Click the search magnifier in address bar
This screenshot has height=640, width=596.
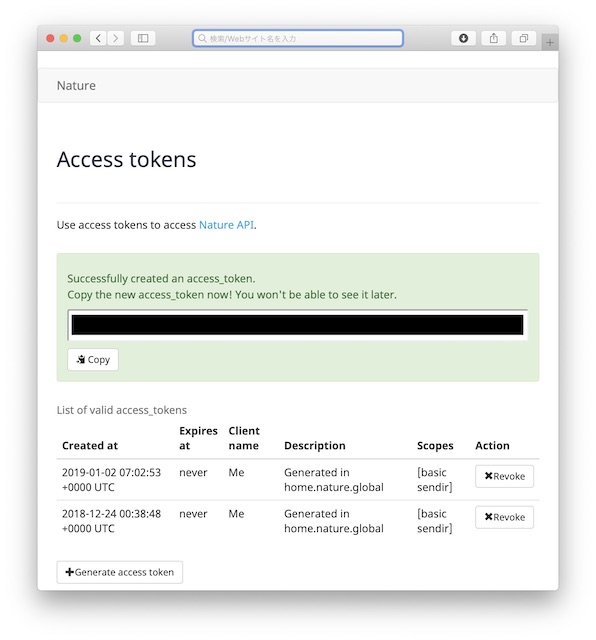[x=202, y=38]
